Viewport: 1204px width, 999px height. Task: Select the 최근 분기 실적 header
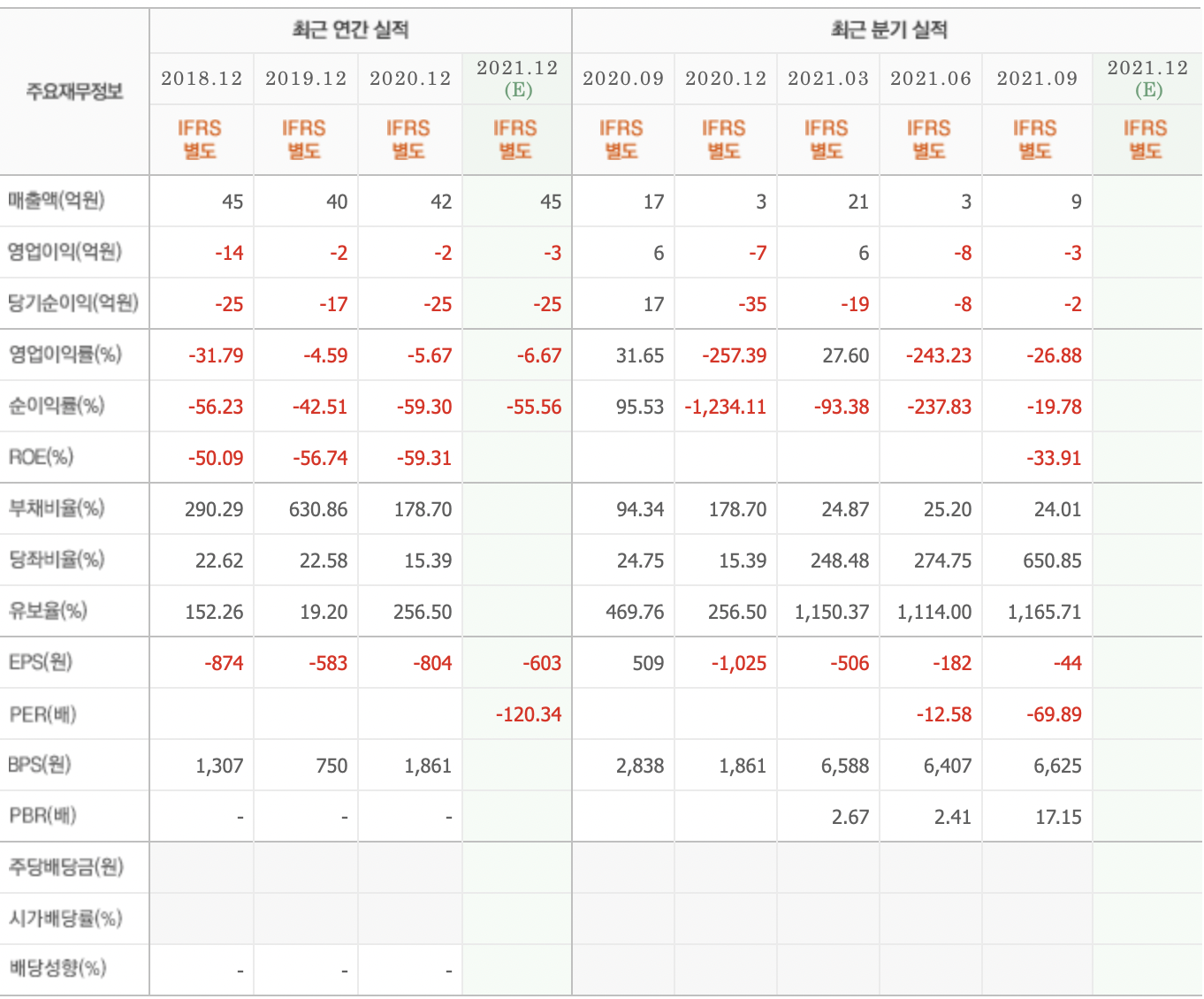point(889,30)
